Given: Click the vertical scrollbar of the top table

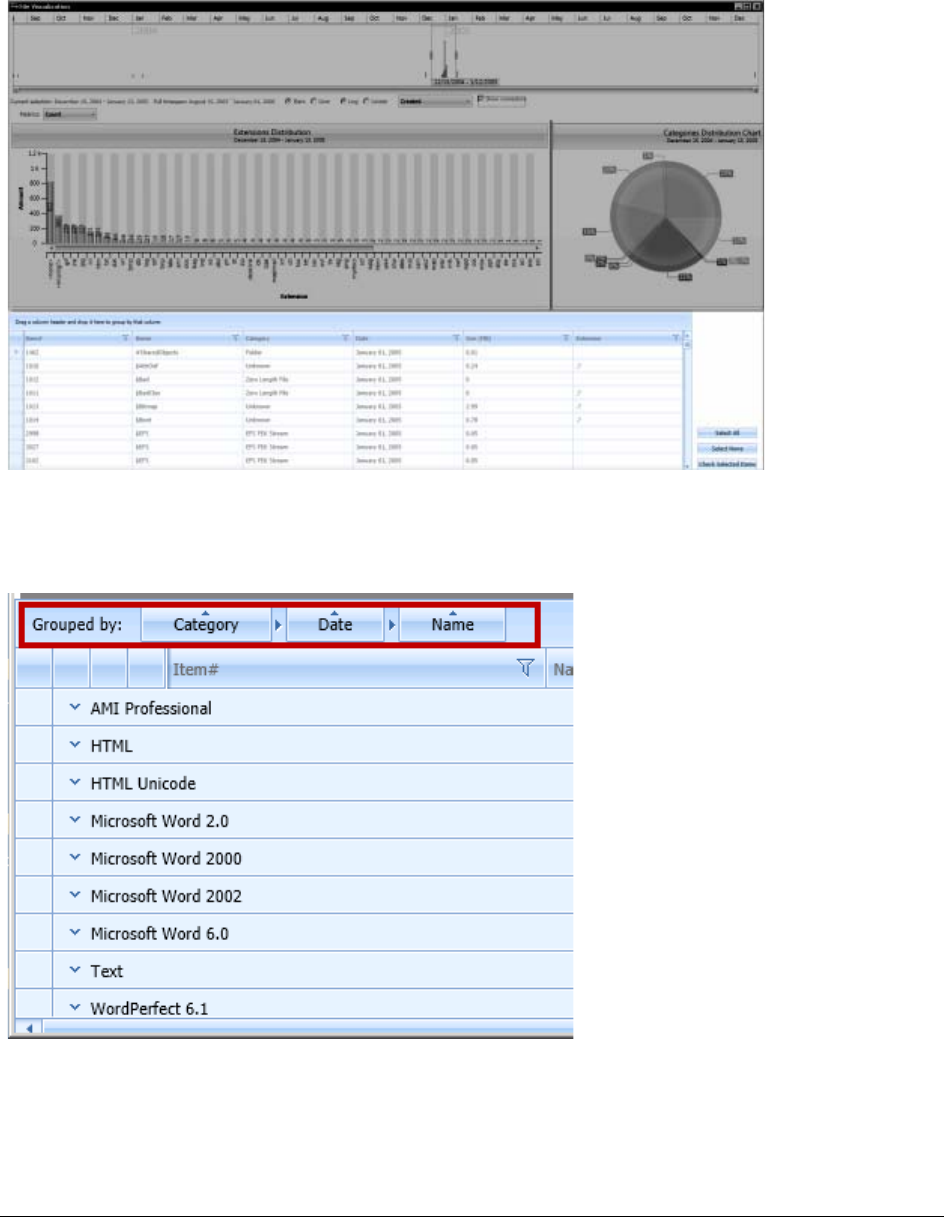Looking at the screenshot, I should point(685,400).
